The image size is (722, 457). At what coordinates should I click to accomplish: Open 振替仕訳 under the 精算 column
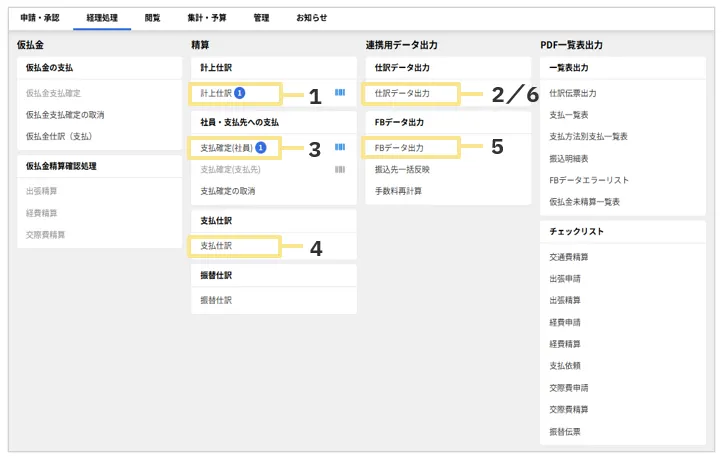click(216, 299)
